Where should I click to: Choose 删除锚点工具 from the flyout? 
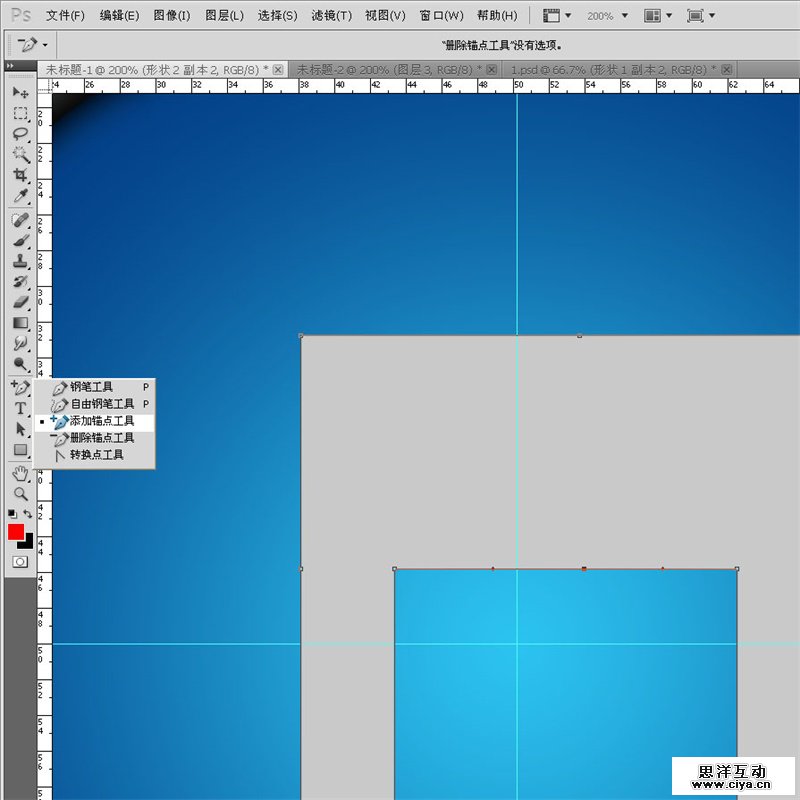click(101, 438)
